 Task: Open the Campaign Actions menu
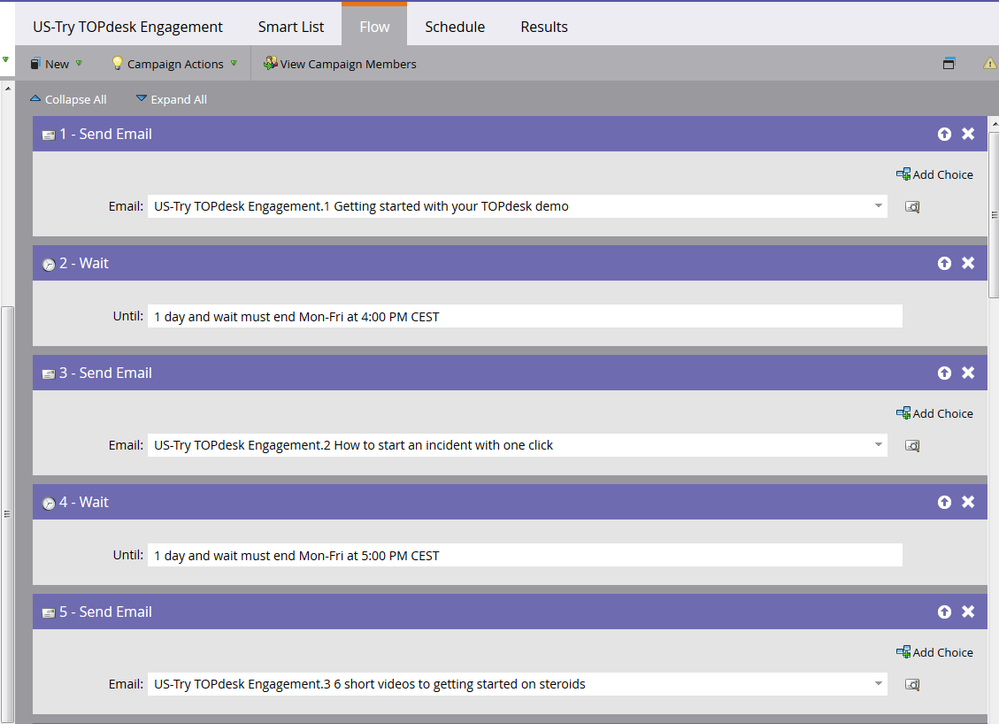pos(175,64)
